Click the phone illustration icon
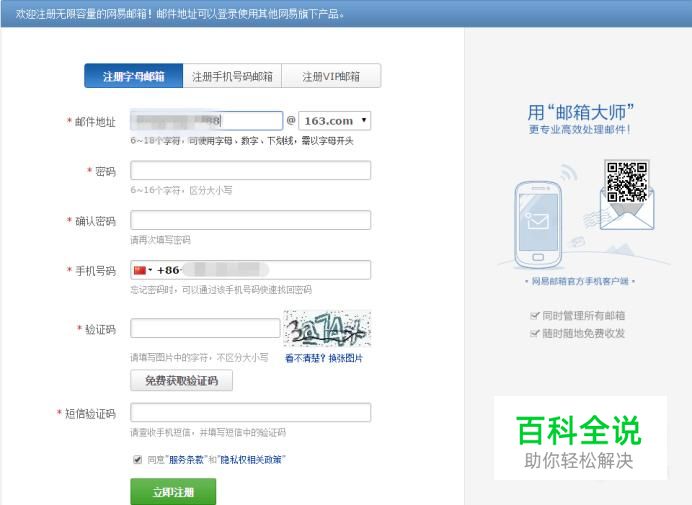Screen dimensions: 692x505 click(x=538, y=224)
